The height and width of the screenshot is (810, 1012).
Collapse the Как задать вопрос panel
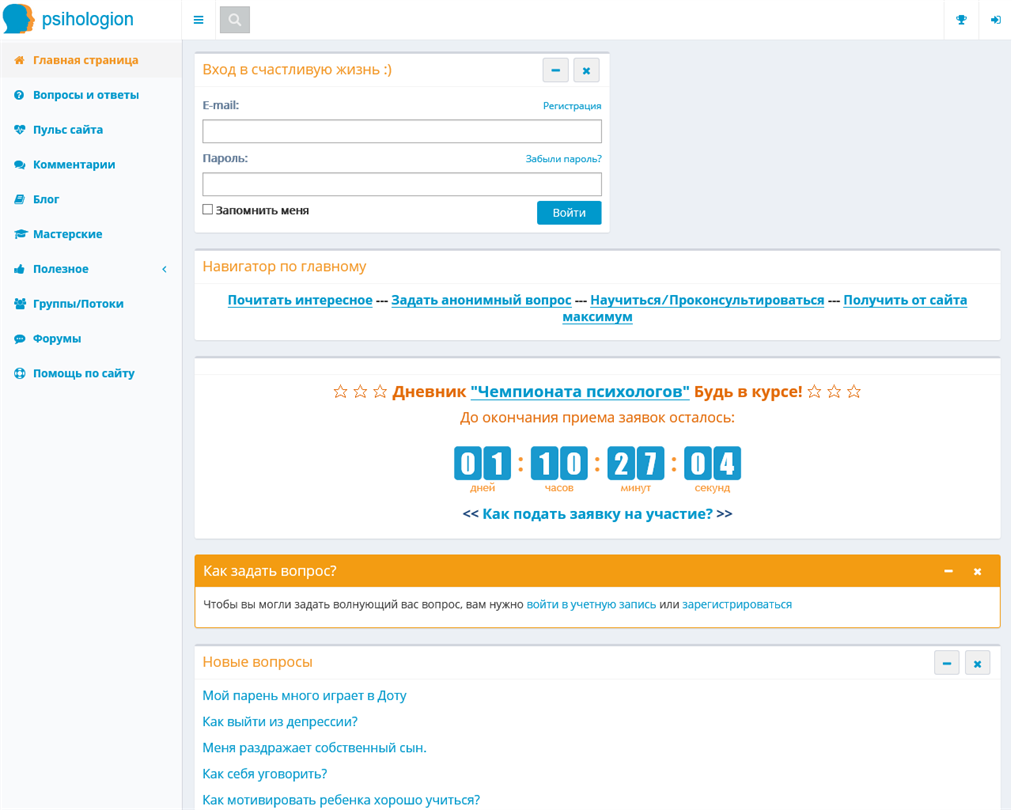point(948,571)
